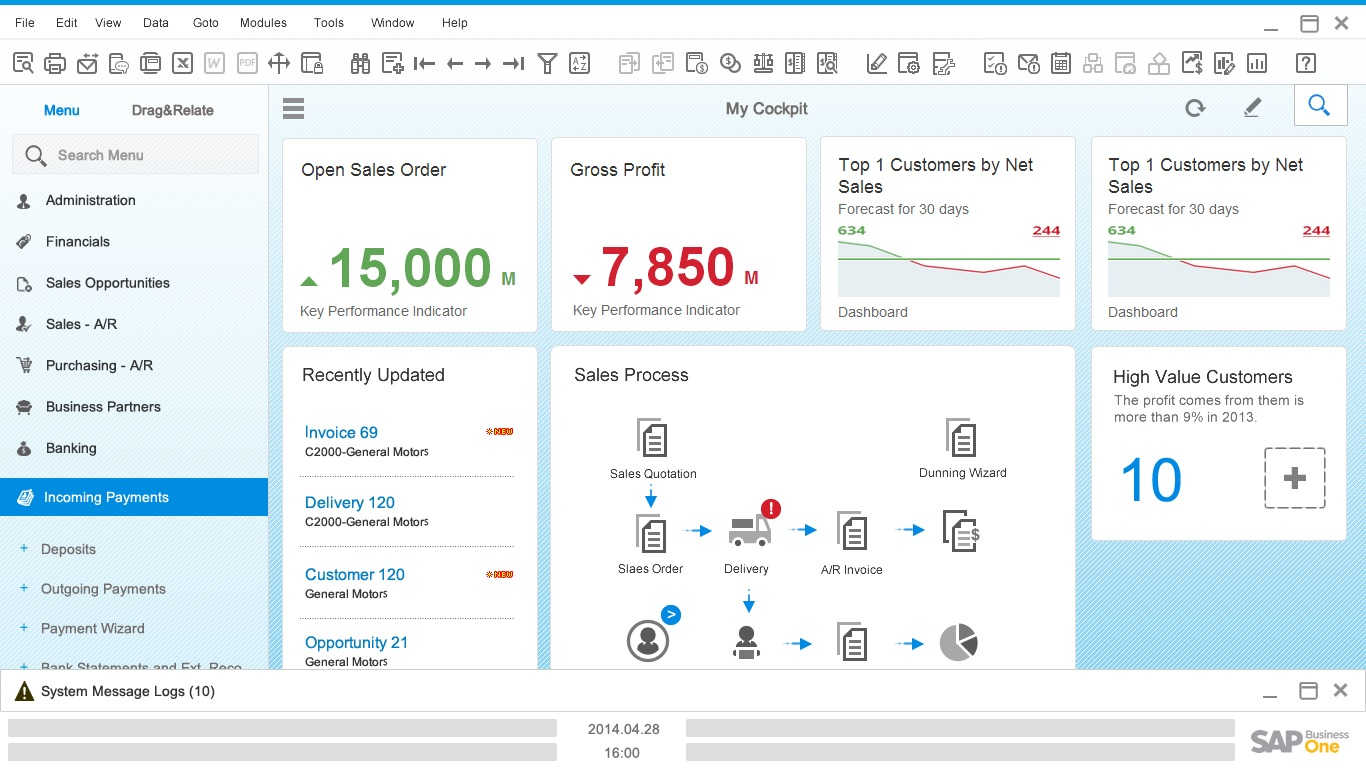This screenshot has width=1366, height=768.
Task: Open the Filter funnel tool
Action: (x=546, y=64)
